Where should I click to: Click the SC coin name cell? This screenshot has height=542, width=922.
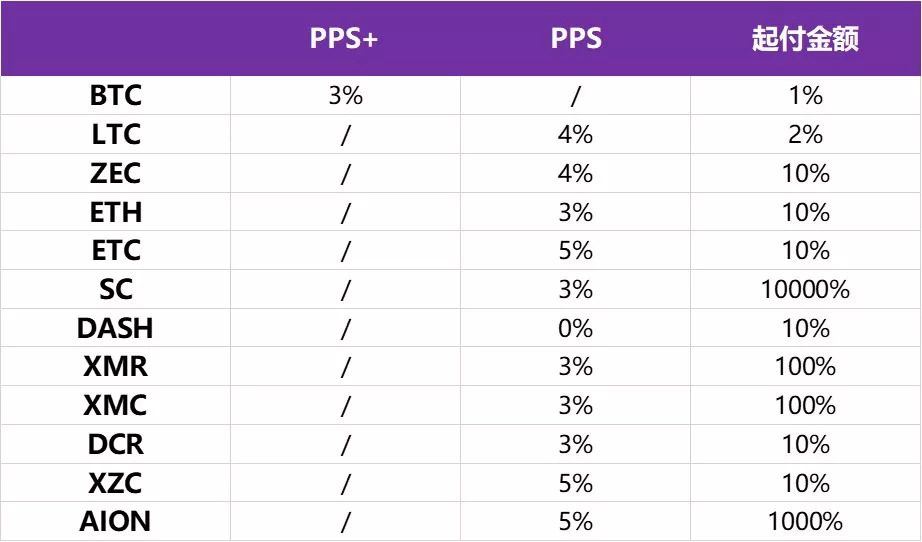pyautogui.click(x=116, y=290)
